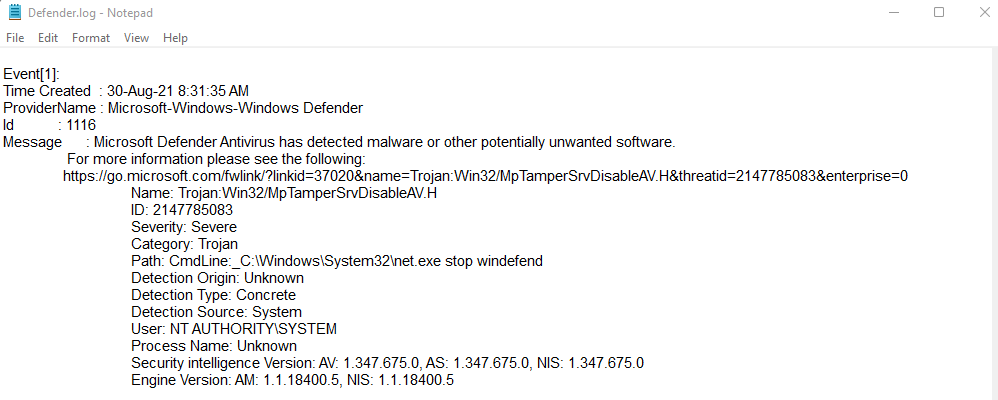Click the ProviderName Windows Defender line

(183, 108)
